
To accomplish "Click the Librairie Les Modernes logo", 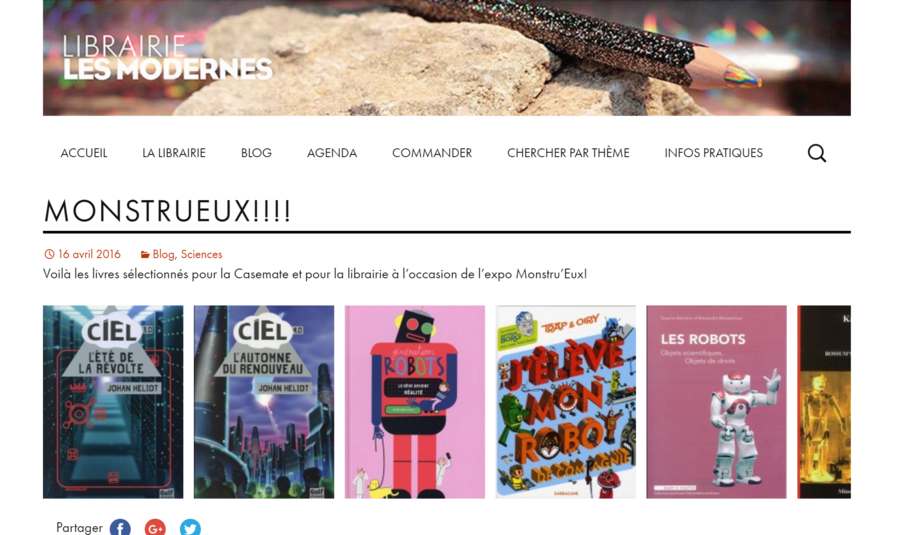I will 167,58.
